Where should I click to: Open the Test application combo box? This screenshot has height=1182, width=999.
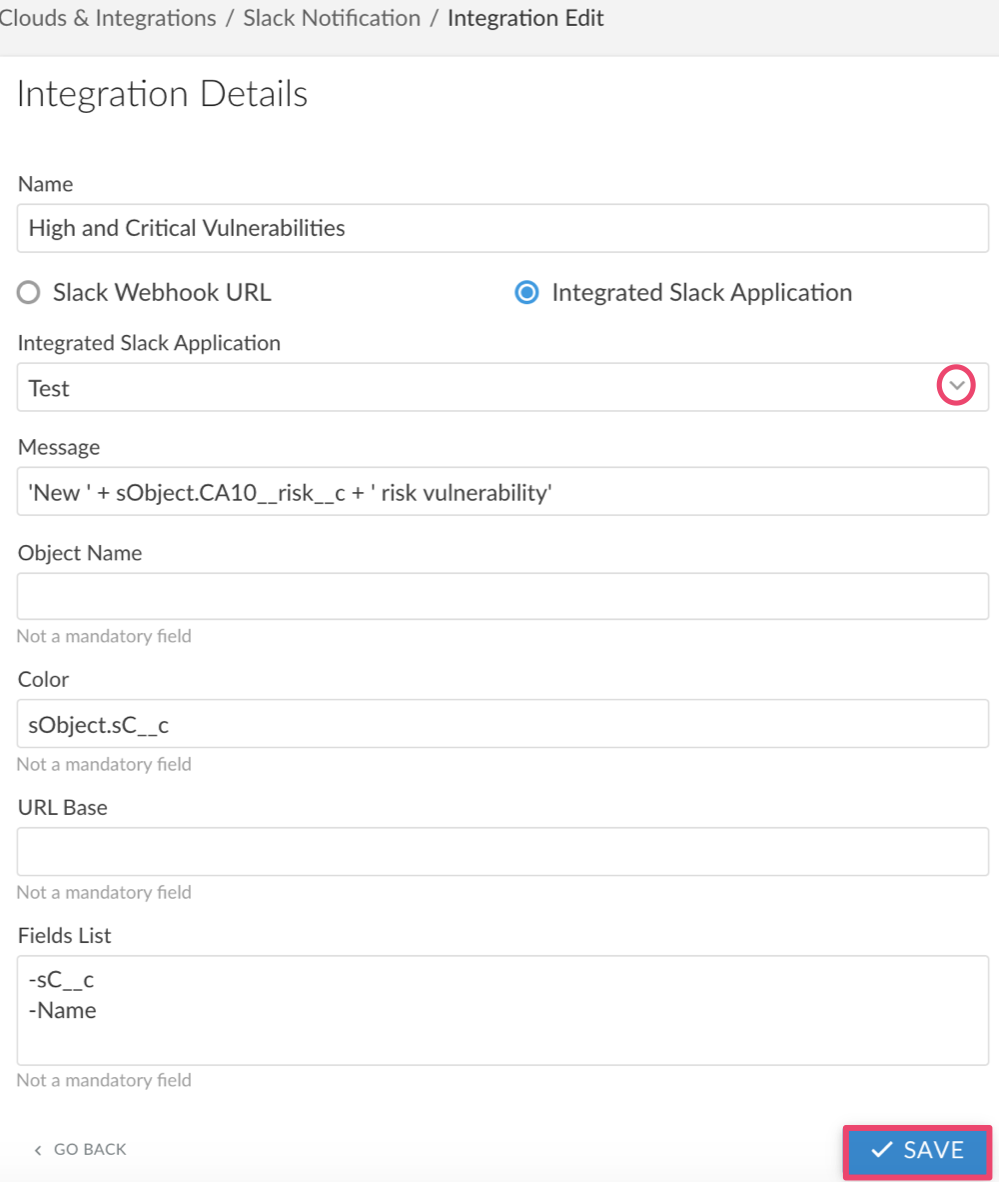pos(480,388)
